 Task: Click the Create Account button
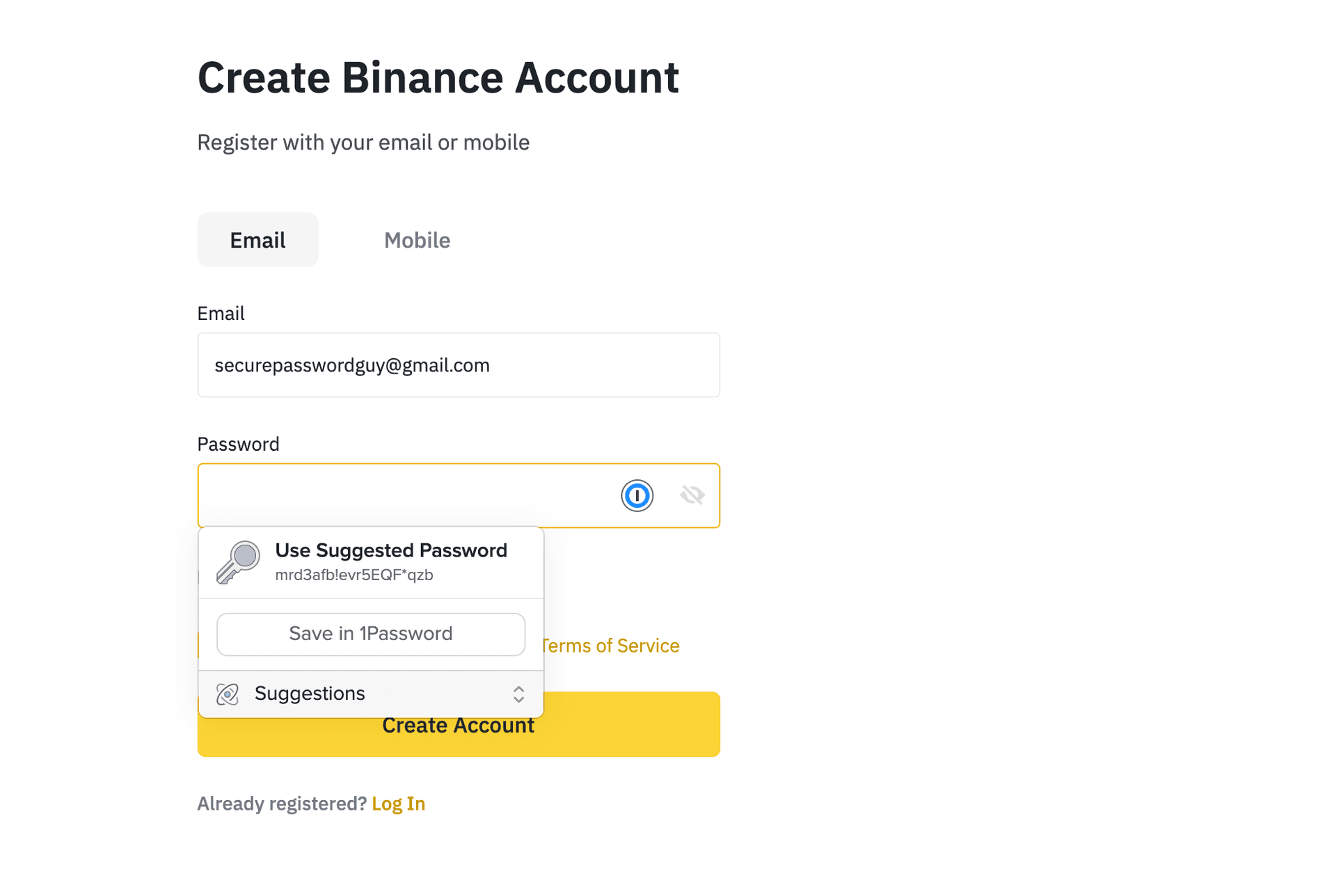click(458, 724)
